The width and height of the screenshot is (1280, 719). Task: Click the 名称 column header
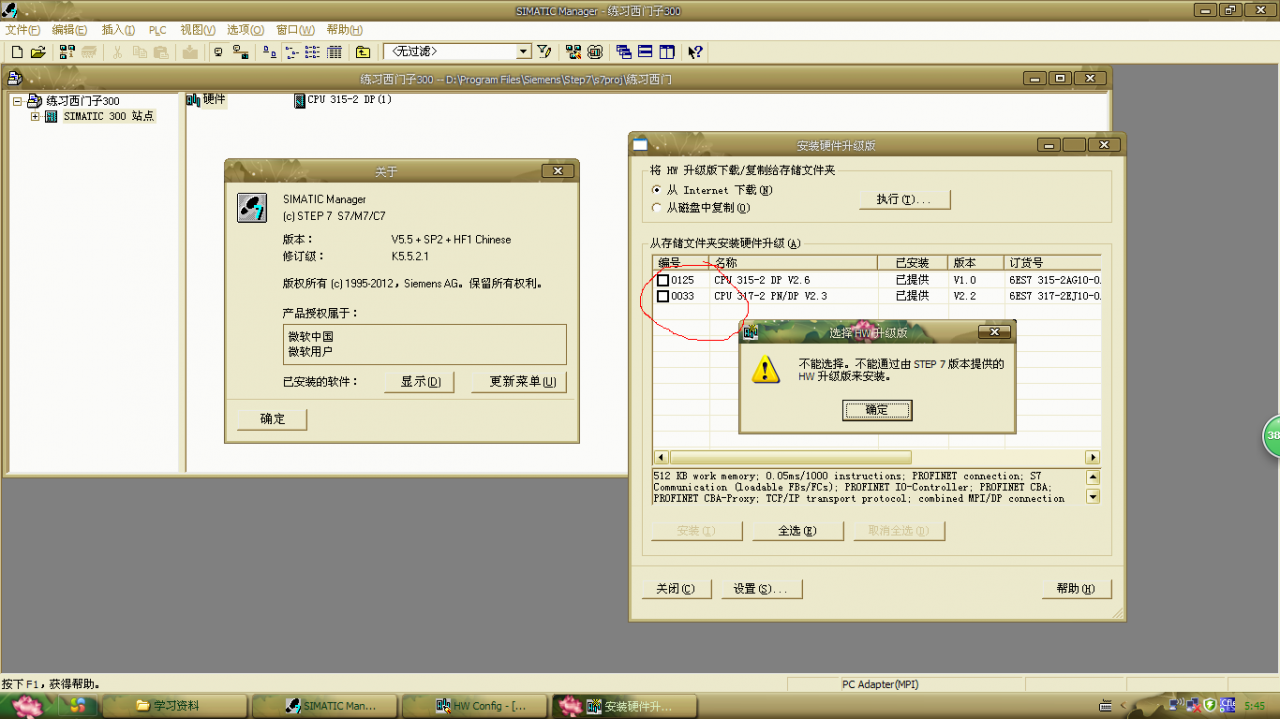(794, 263)
